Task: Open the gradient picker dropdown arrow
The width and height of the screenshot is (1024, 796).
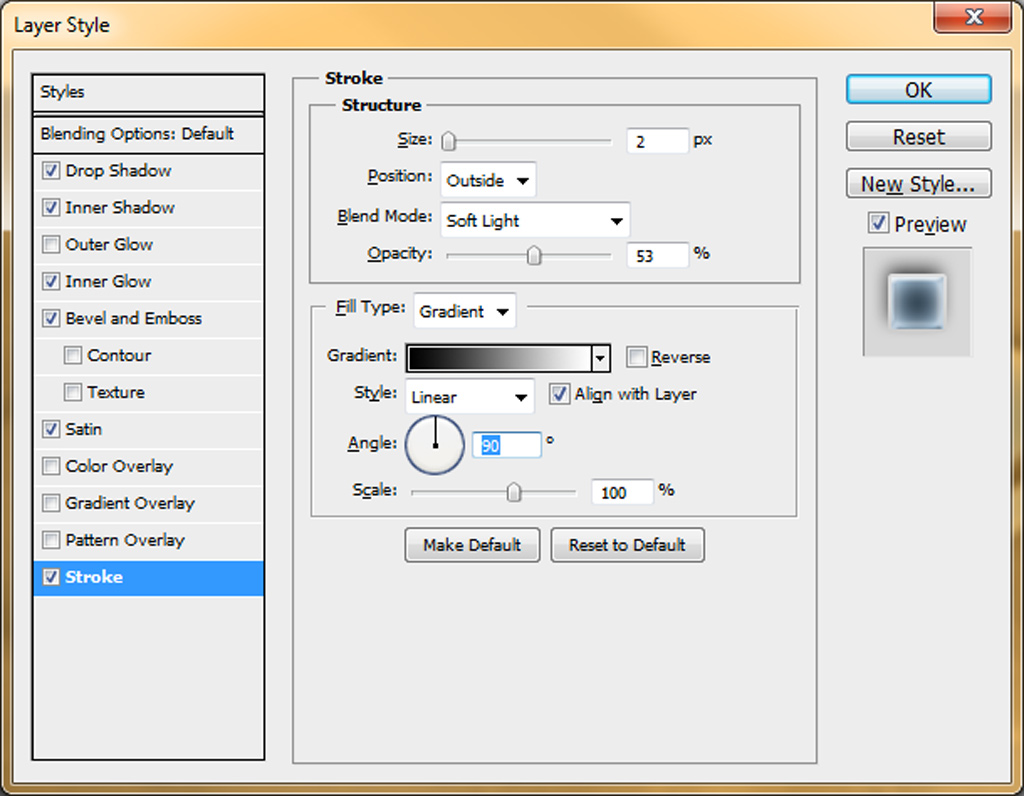Action: [x=600, y=358]
